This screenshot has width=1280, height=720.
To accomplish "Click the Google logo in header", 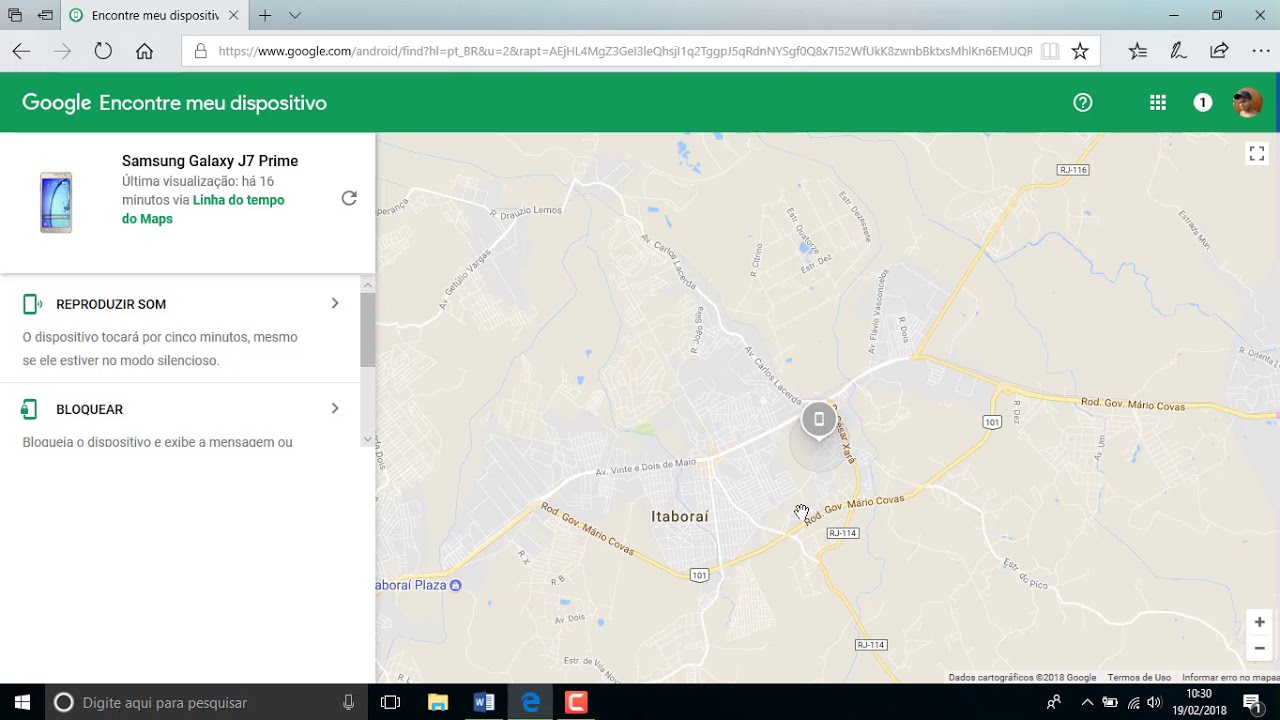I will click(56, 103).
